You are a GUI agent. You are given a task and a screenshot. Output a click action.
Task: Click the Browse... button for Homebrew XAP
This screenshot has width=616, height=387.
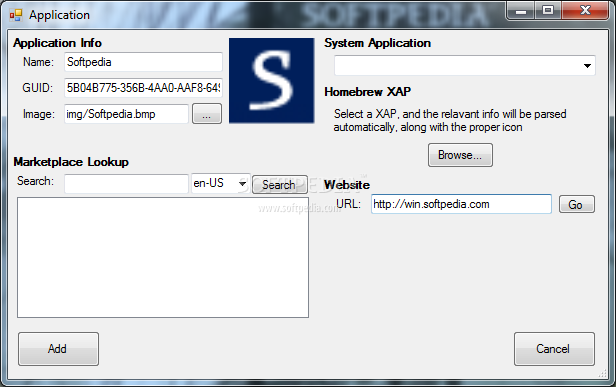click(x=460, y=155)
